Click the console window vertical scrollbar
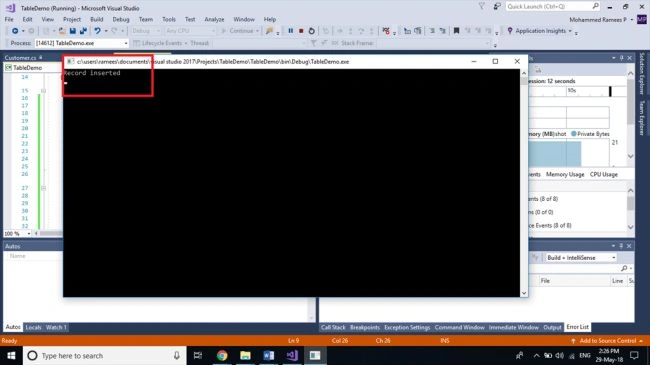Screen dimensions: 650x365 click(x=524, y=182)
